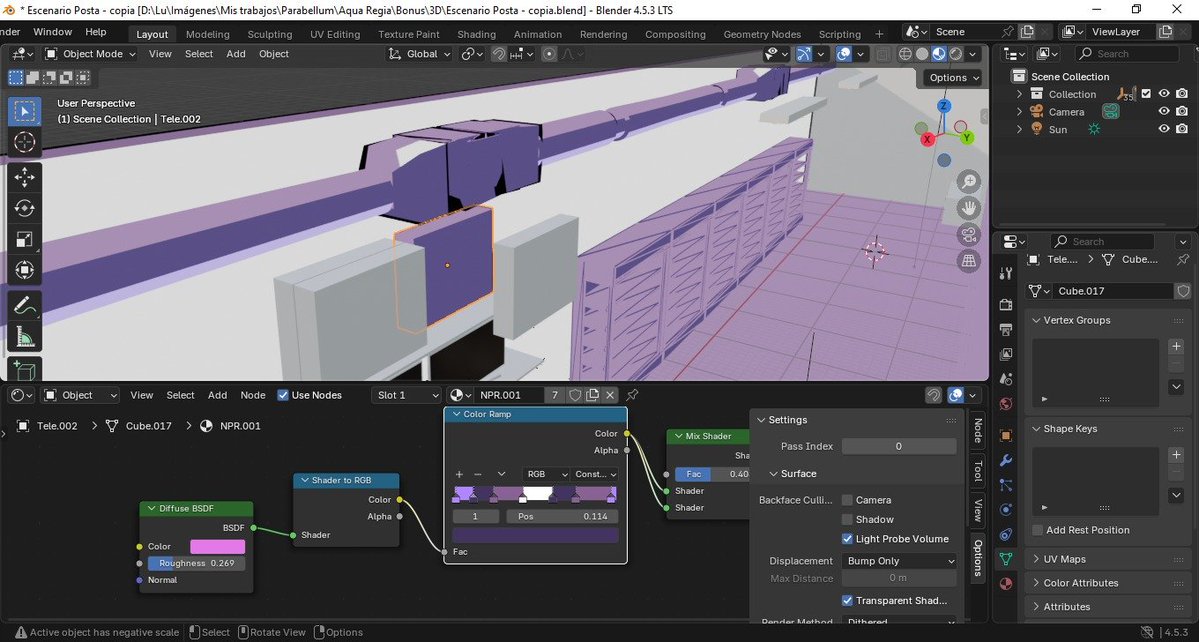Select the Cursor tool

pos(24,142)
